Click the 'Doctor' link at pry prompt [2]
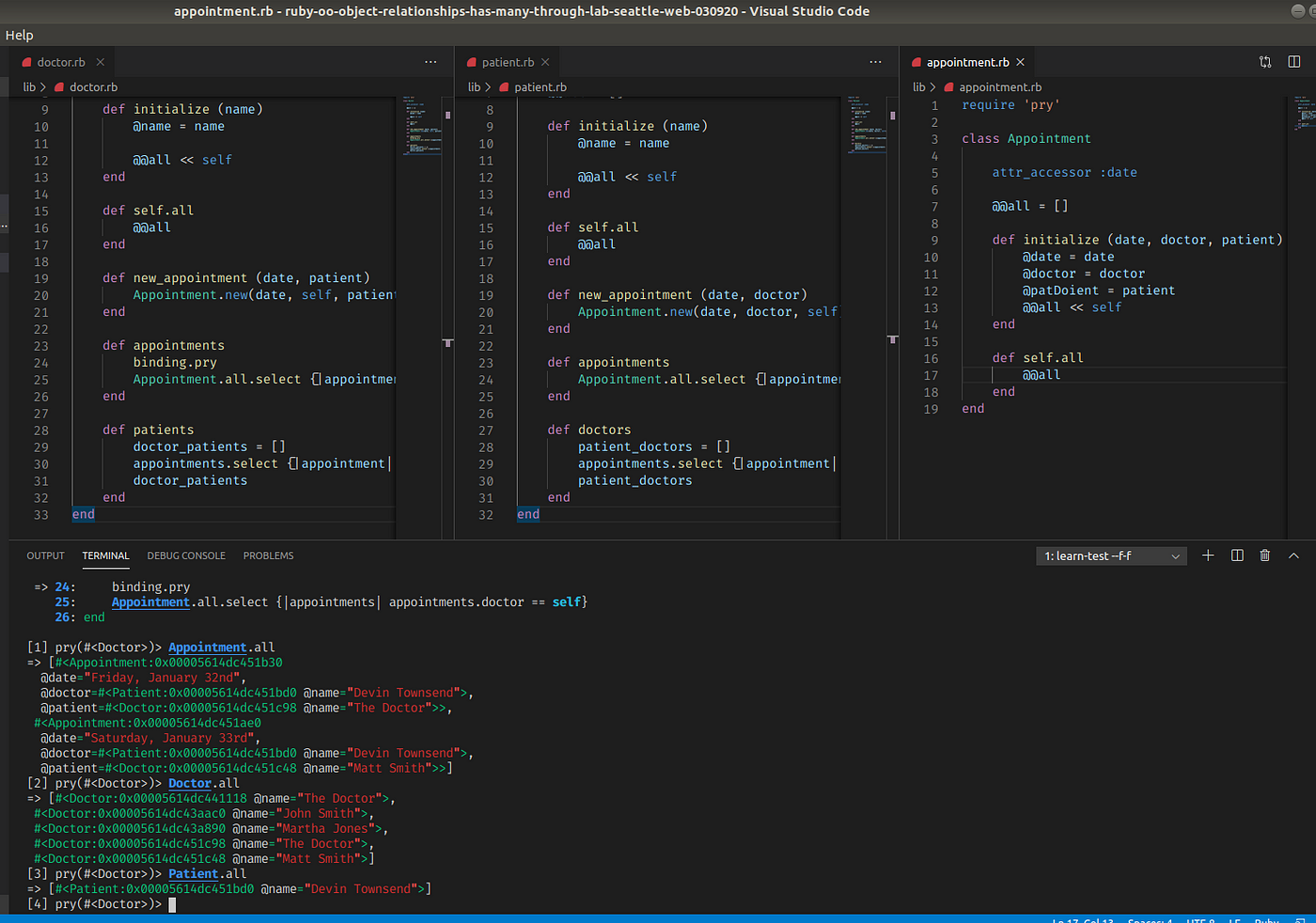This screenshot has width=1316, height=923. 190,783
